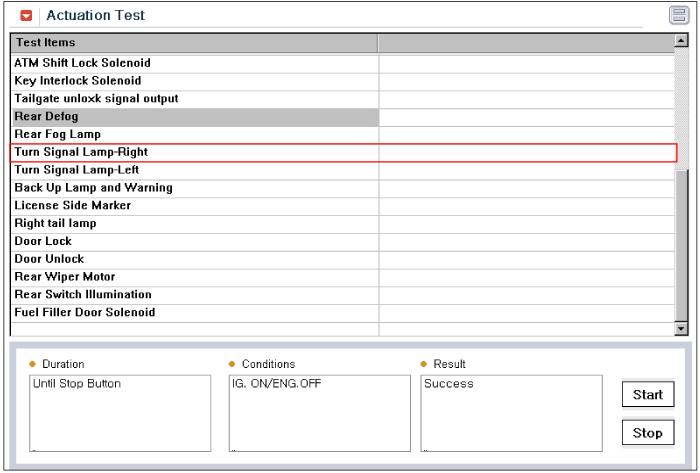Click the Conditions box showing IG. ON/ENG.OFF
The height and width of the screenshot is (473, 700).
(320, 413)
